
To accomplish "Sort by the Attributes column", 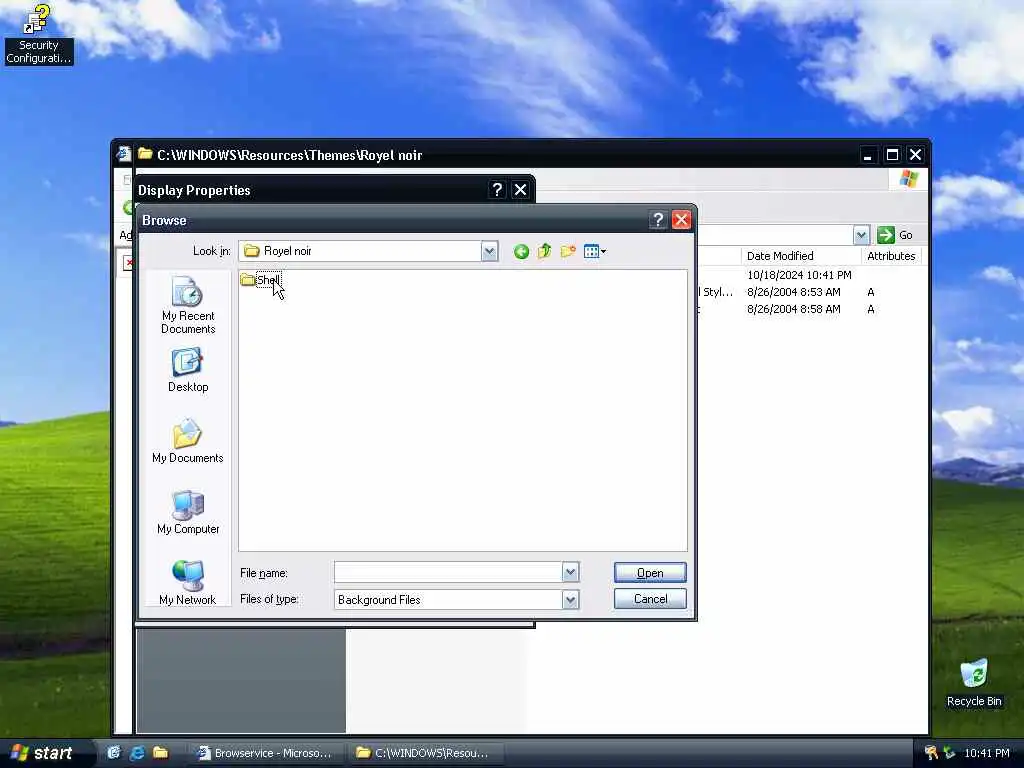I will pos(891,256).
